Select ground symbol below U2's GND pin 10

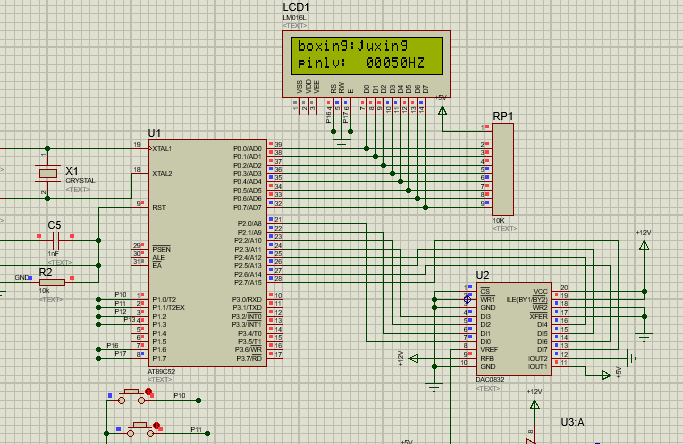(x=434, y=387)
